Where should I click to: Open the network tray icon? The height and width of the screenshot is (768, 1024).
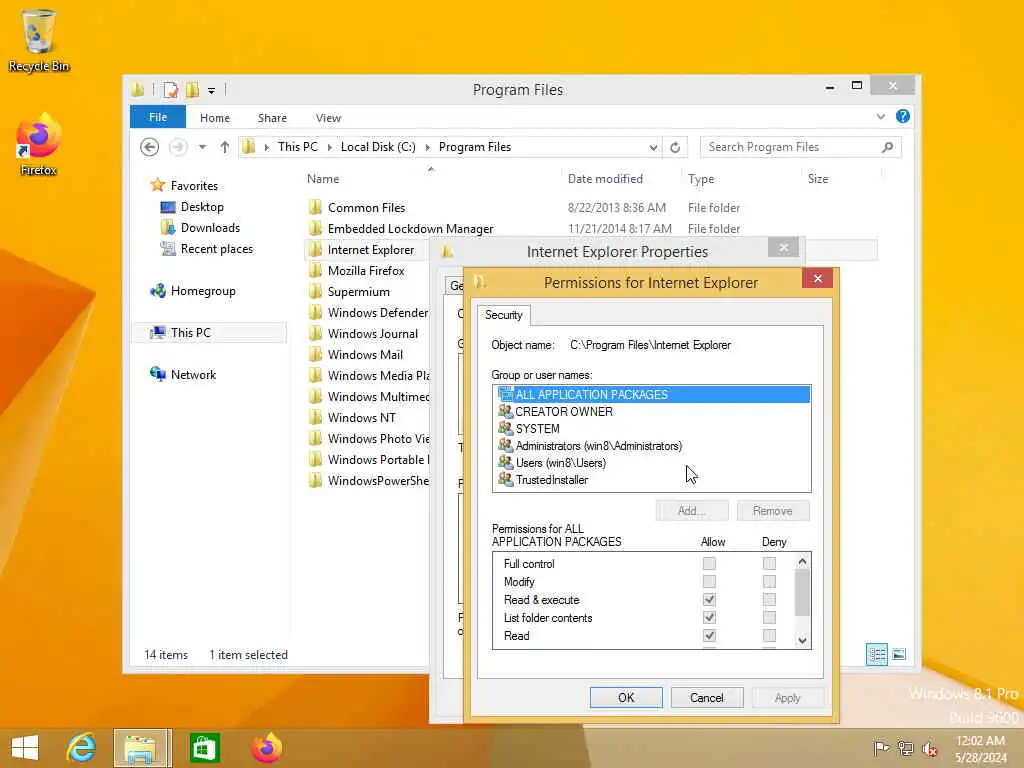pyautogui.click(x=905, y=748)
